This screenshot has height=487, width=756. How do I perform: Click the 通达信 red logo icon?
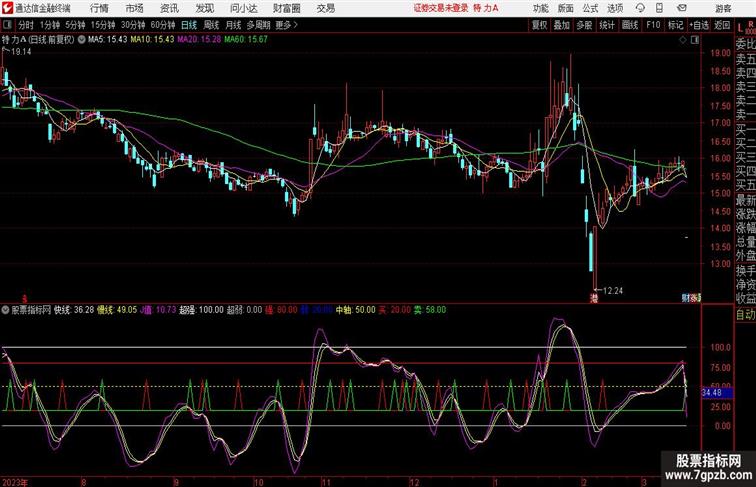(7, 8)
